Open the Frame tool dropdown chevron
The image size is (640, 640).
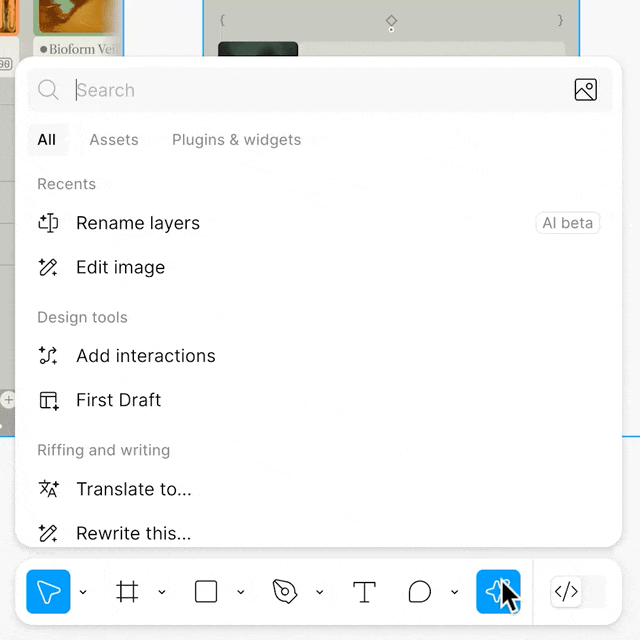162,592
